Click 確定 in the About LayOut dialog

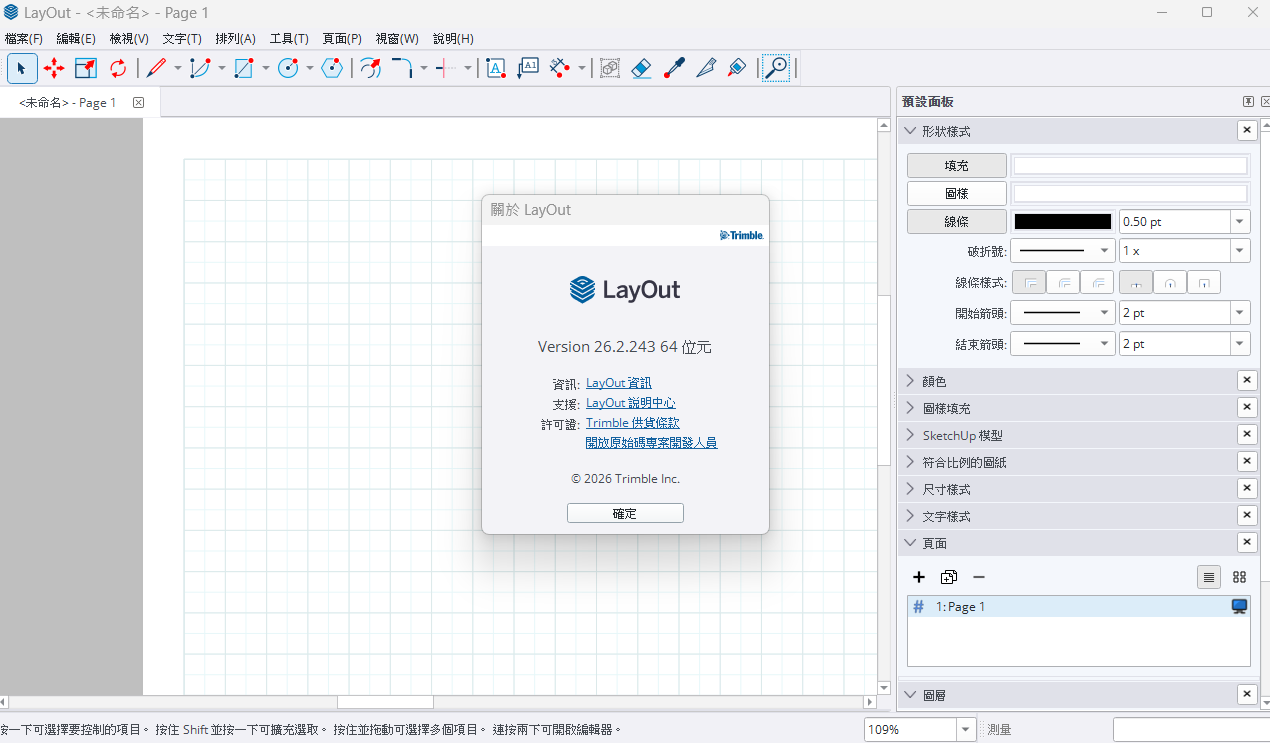coord(625,513)
